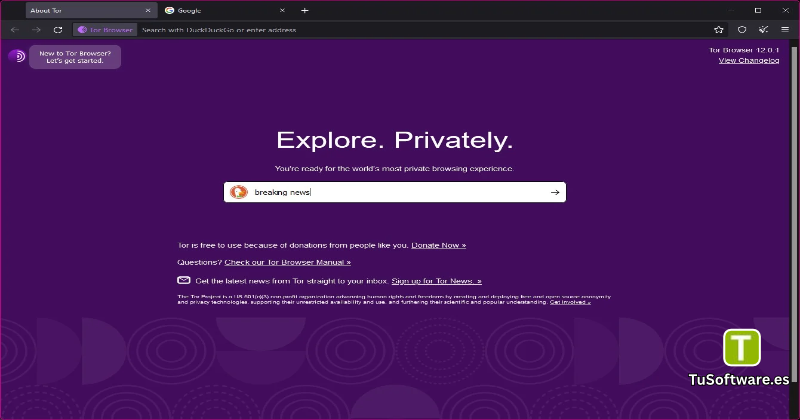Bookmark this page with the star icon
Image resolution: width=800 pixels, height=420 pixels.
coord(719,30)
